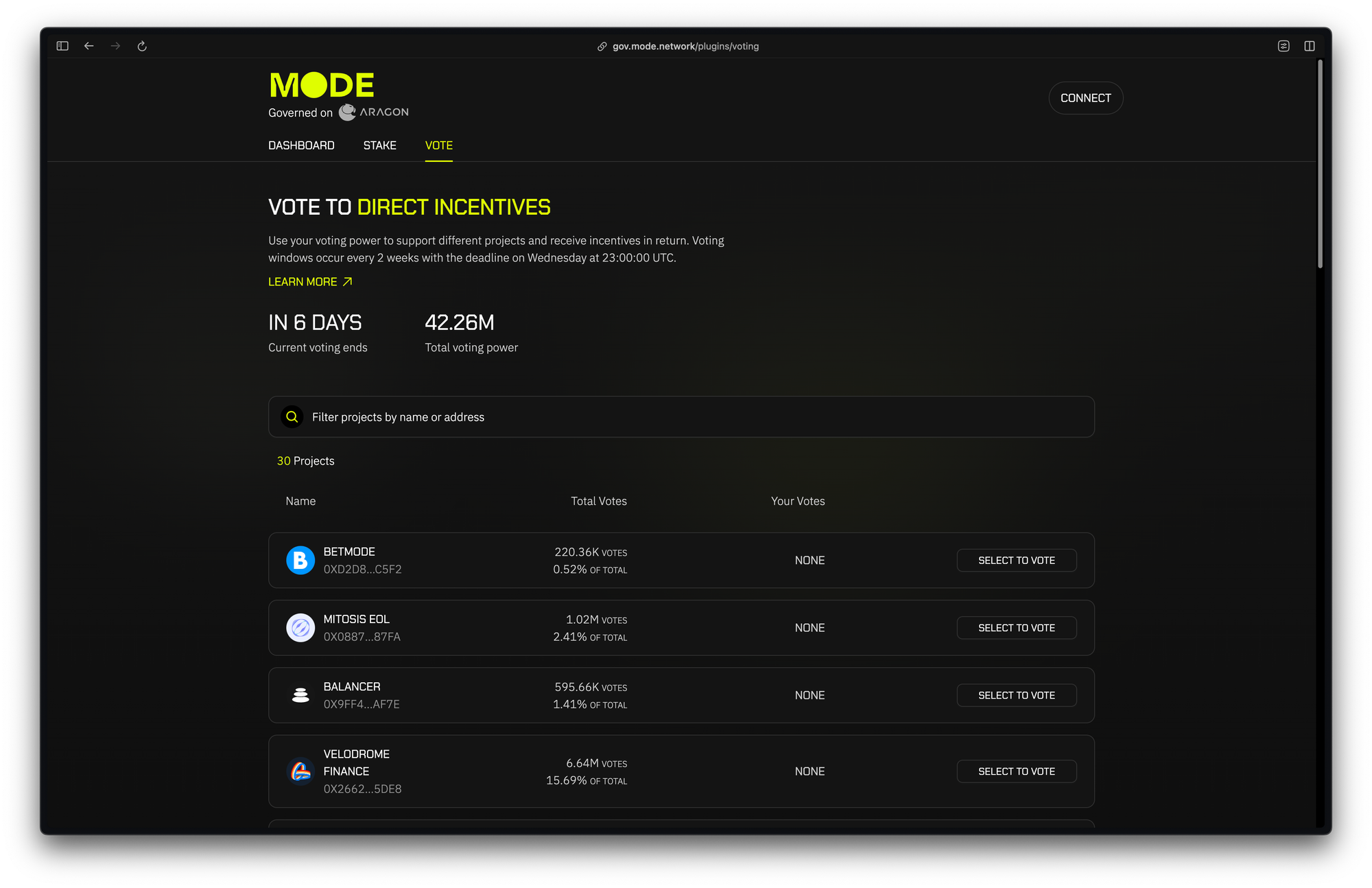Select to vote for Velodrome Finance
Screen dimensions: 1372x888
[1017, 771]
